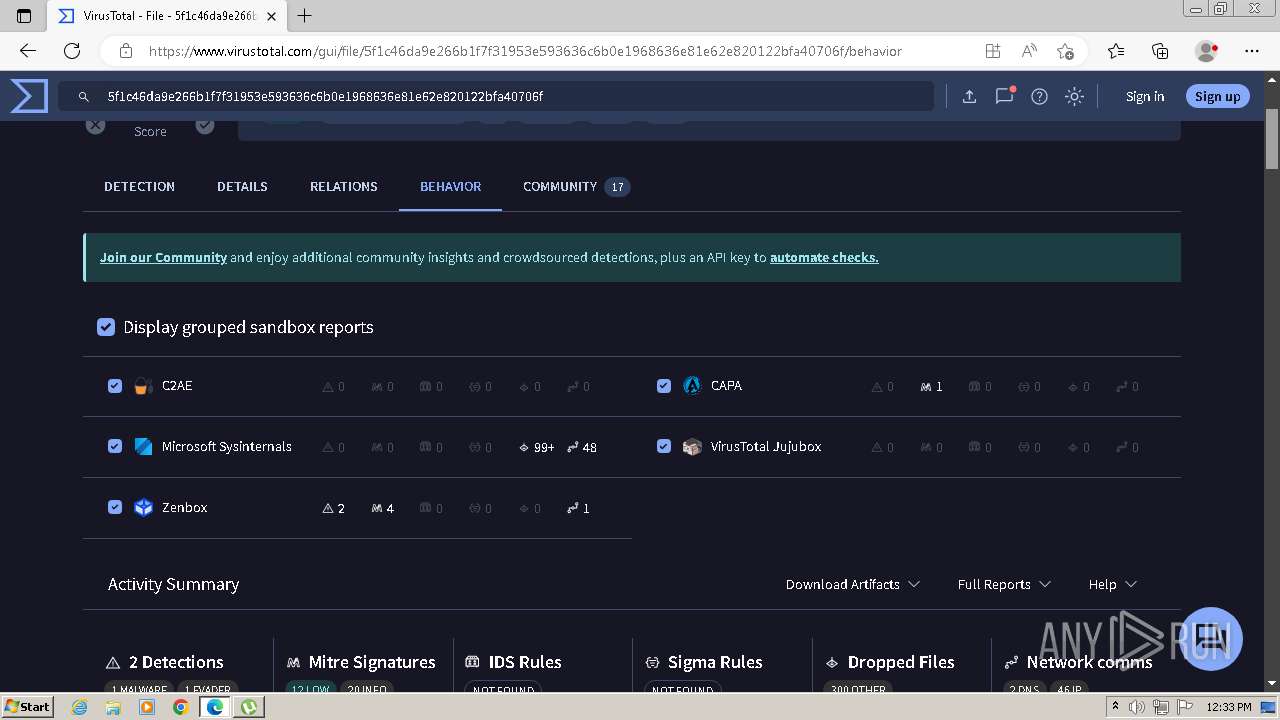The width and height of the screenshot is (1280, 720).
Task: Switch to the Details tab
Action: tap(242, 186)
